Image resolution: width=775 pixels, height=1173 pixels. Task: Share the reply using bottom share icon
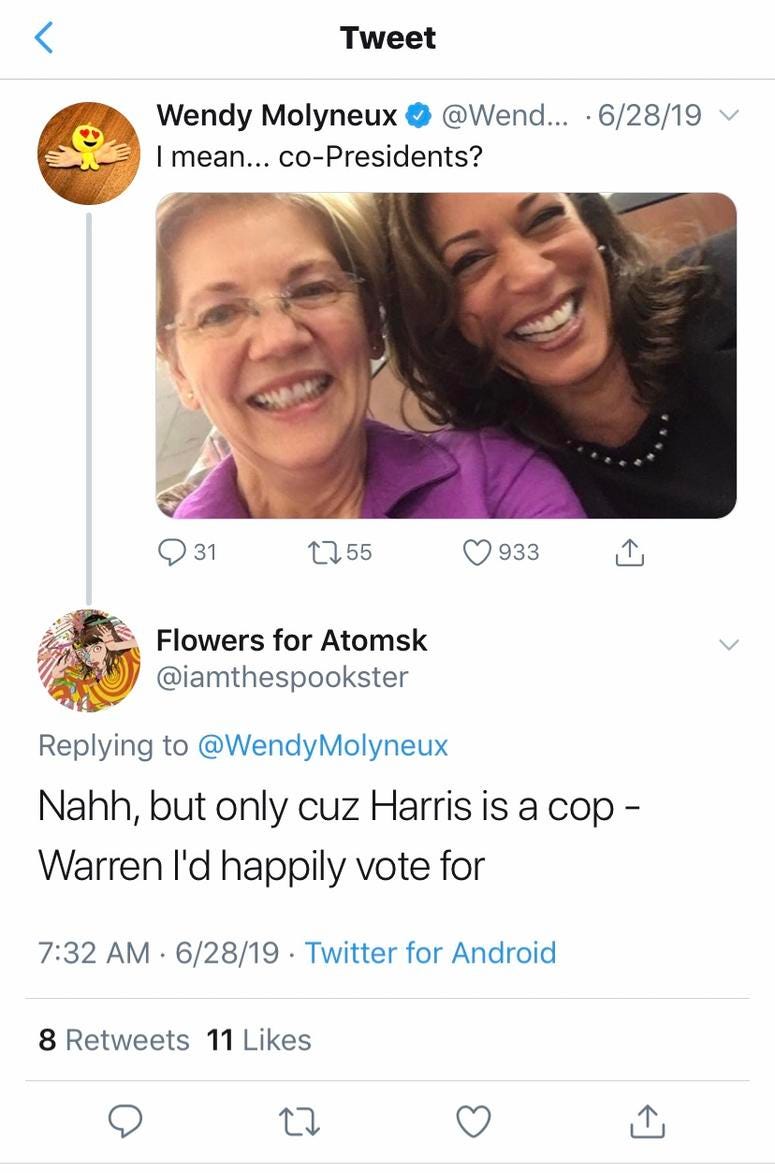point(646,1121)
